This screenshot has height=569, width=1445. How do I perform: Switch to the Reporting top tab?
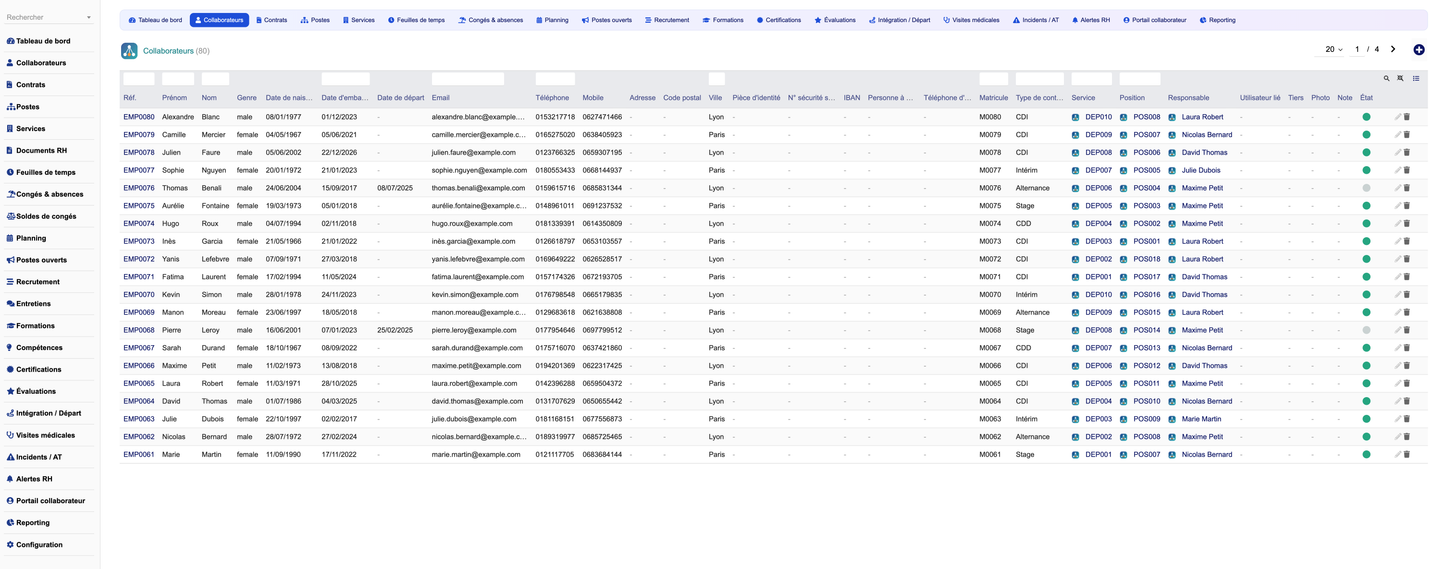[x=1217, y=20]
